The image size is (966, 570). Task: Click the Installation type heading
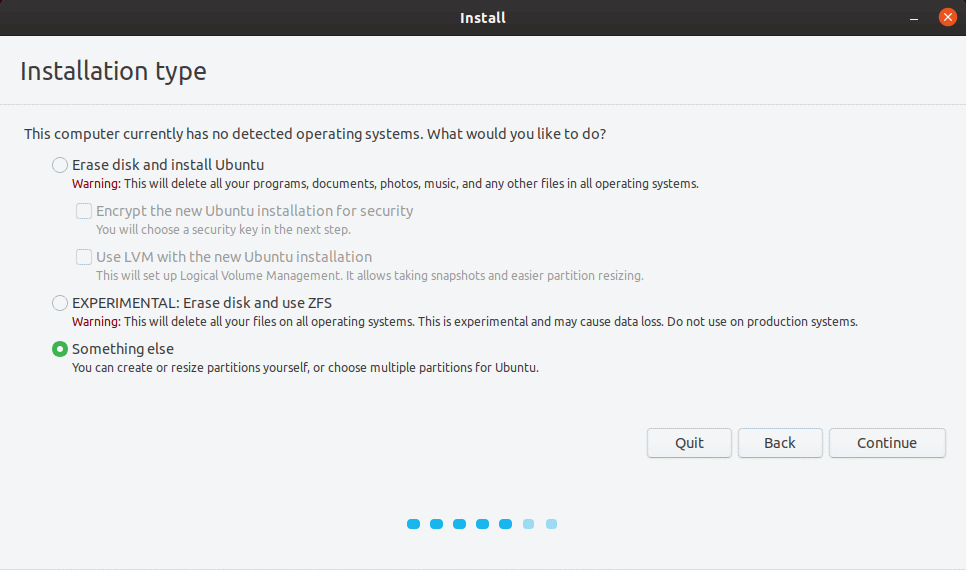click(113, 71)
